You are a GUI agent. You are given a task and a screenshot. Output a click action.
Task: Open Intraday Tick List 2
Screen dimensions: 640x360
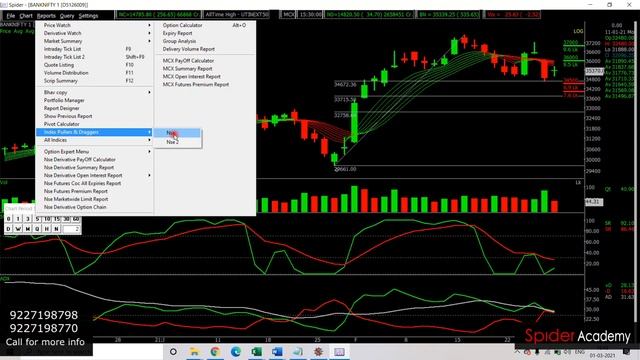94,57
